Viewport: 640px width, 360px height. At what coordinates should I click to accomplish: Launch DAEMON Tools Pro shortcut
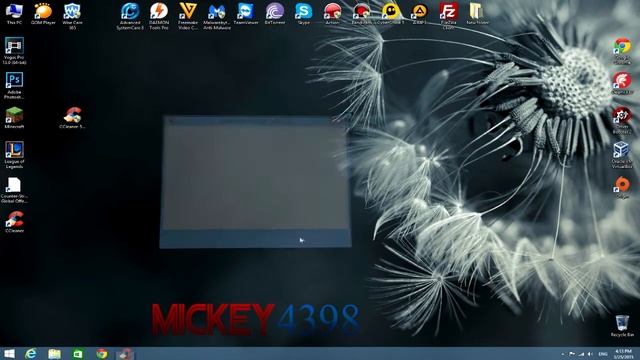pos(159,16)
